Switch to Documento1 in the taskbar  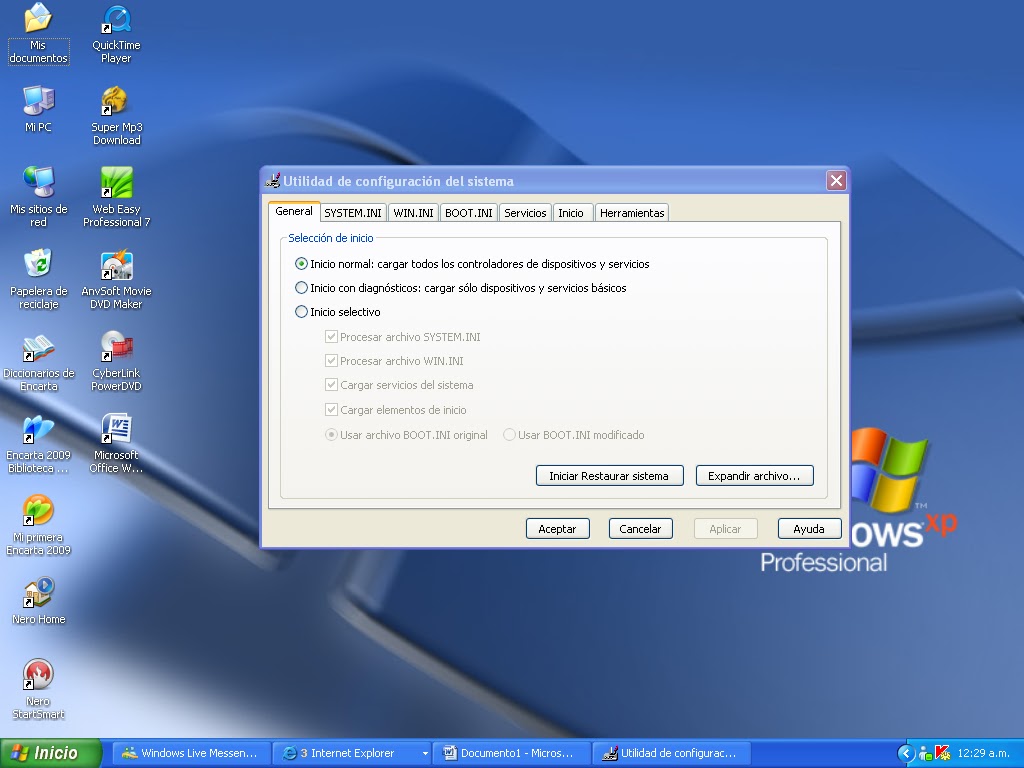click(x=512, y=752)
